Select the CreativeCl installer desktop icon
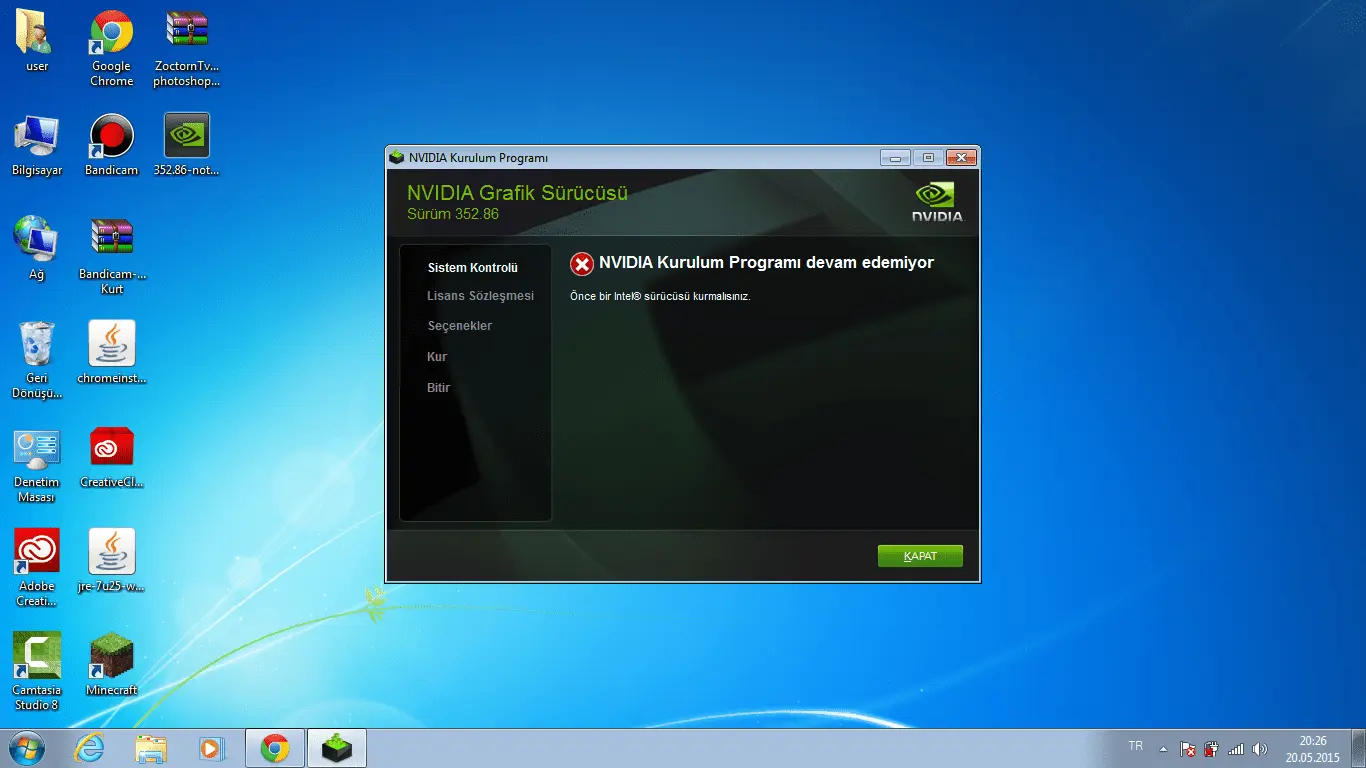Image resolution: width=1366 pixels, height=768 pixels. click(x=112, y=457)
